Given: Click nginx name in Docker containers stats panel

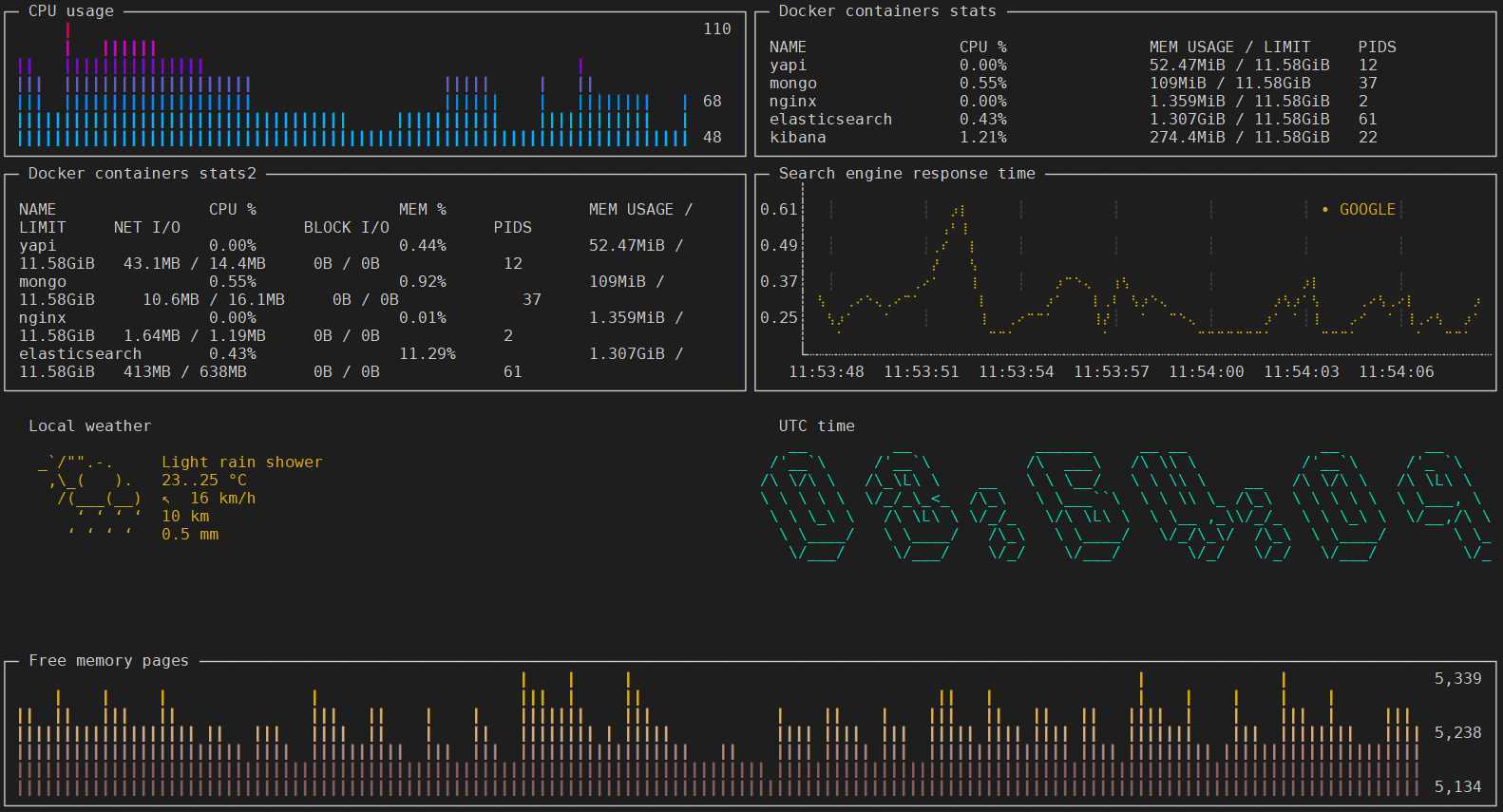Looking at the screenshot, I should [x=793, y=101].
